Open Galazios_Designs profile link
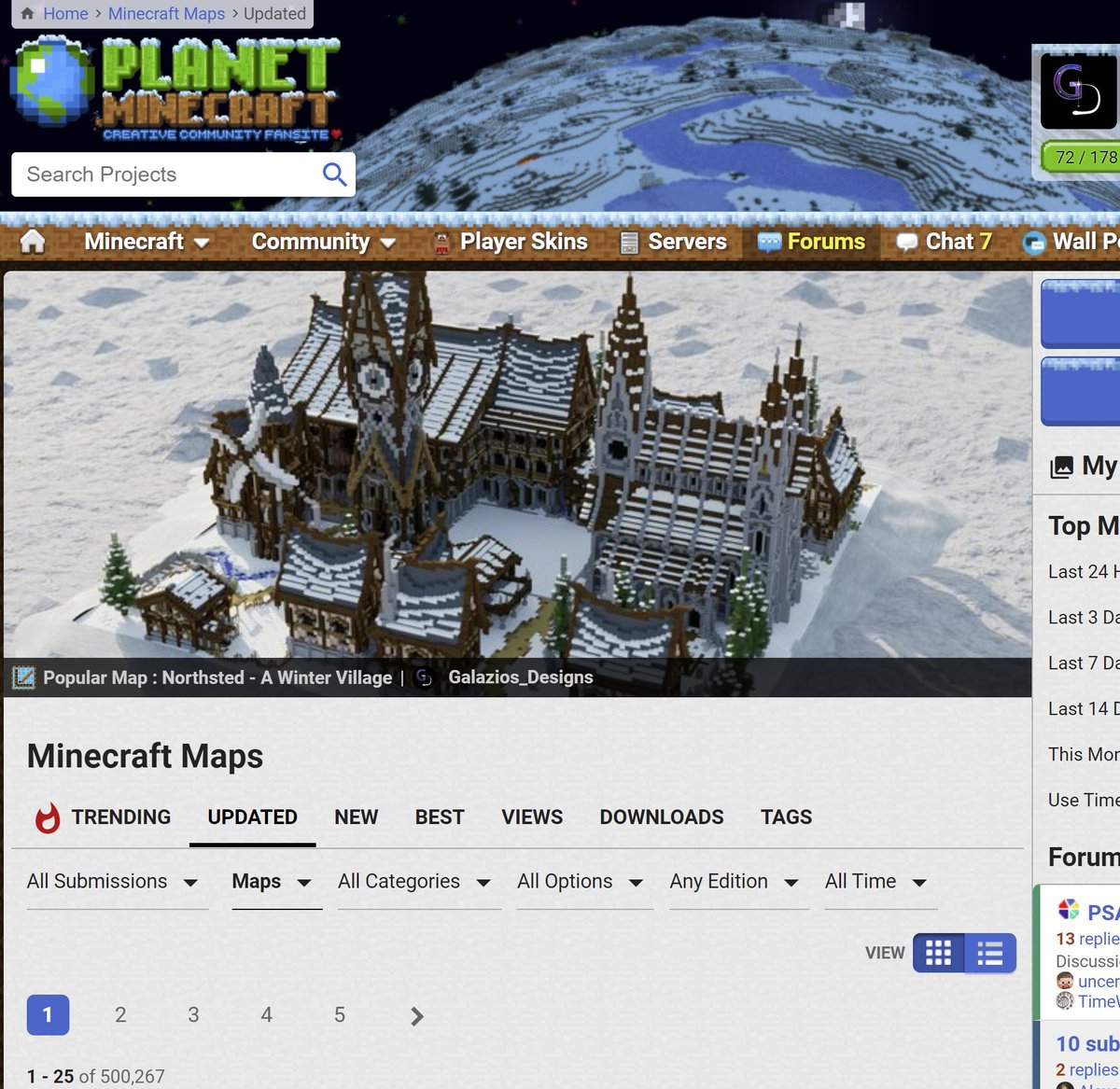 (521, 677)
